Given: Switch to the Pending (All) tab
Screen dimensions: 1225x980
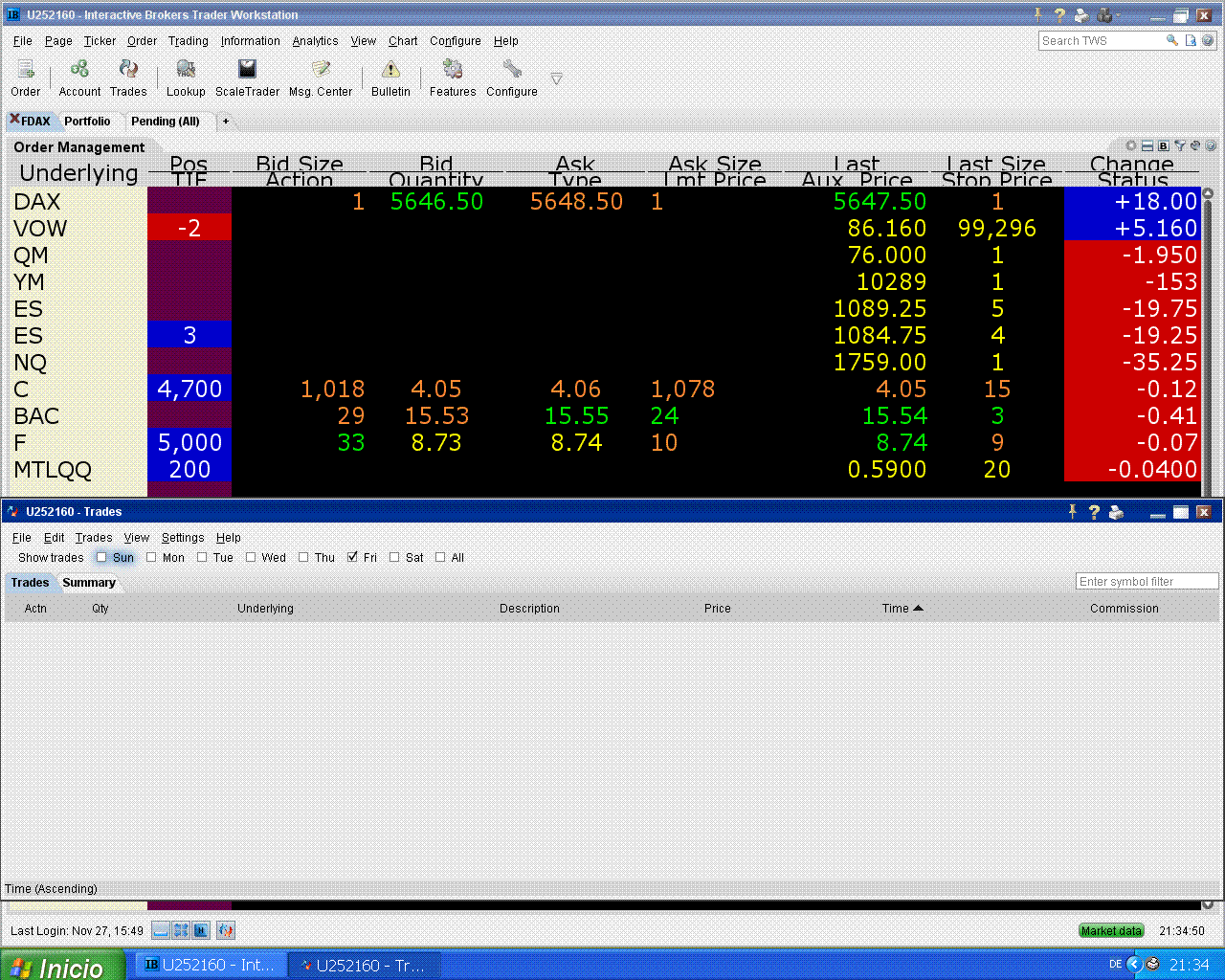Looking at the screenshot, I should pyautogui.click(x=166, y=121).
